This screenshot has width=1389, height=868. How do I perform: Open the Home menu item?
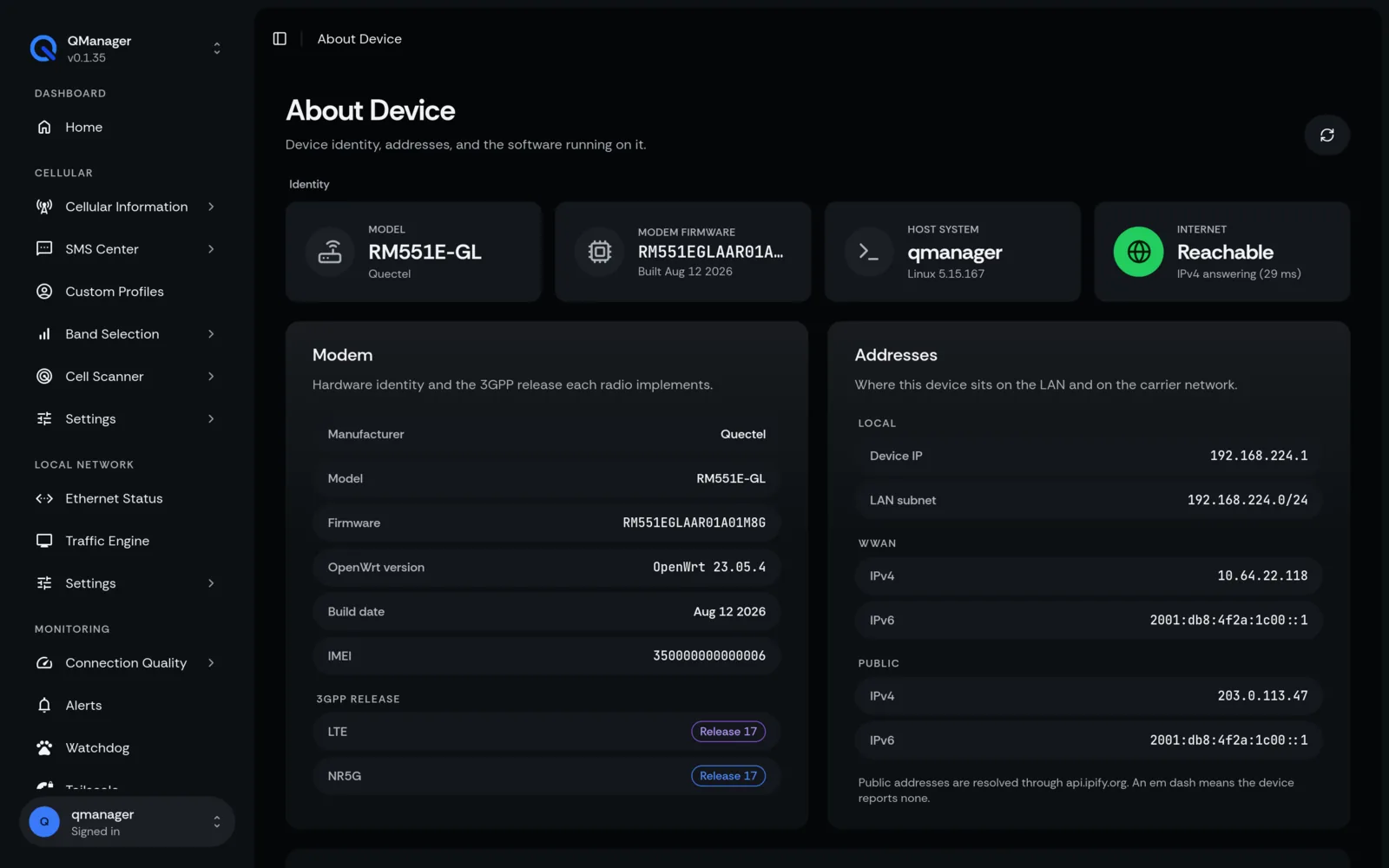click(127, 127)
